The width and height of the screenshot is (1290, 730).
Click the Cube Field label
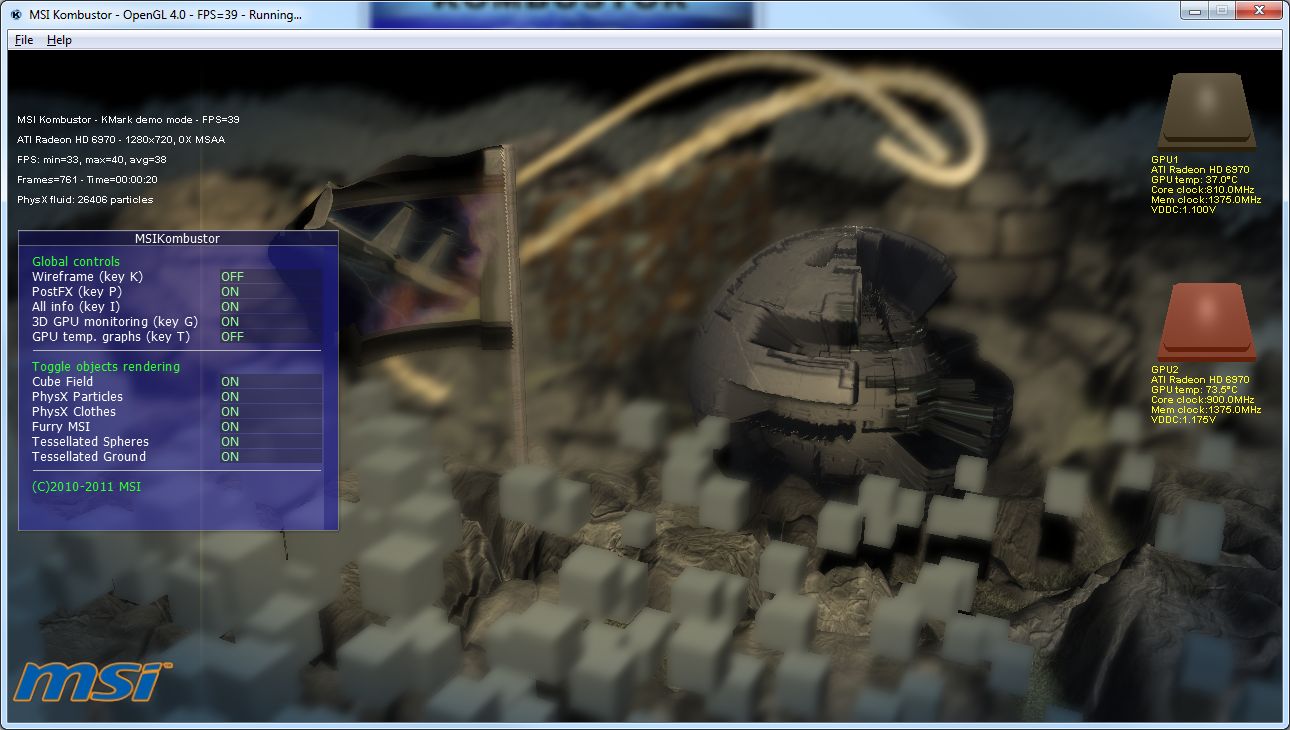click(63, 382)
